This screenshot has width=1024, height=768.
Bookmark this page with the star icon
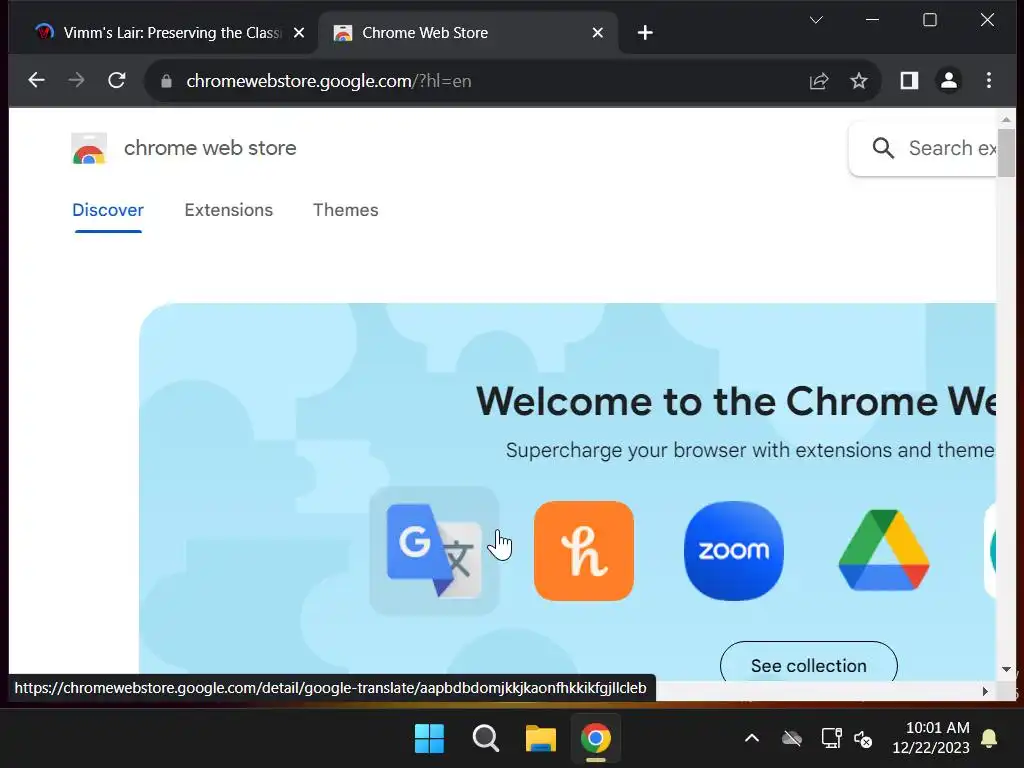point(859,81)
